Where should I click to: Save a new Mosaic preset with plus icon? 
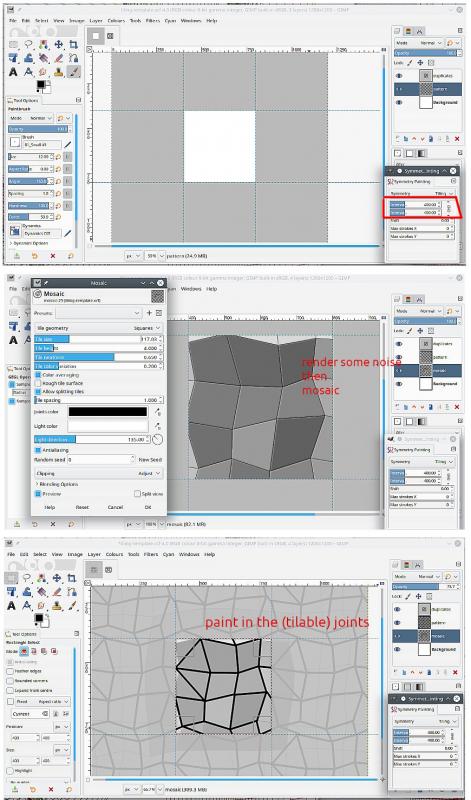[150, 313]
